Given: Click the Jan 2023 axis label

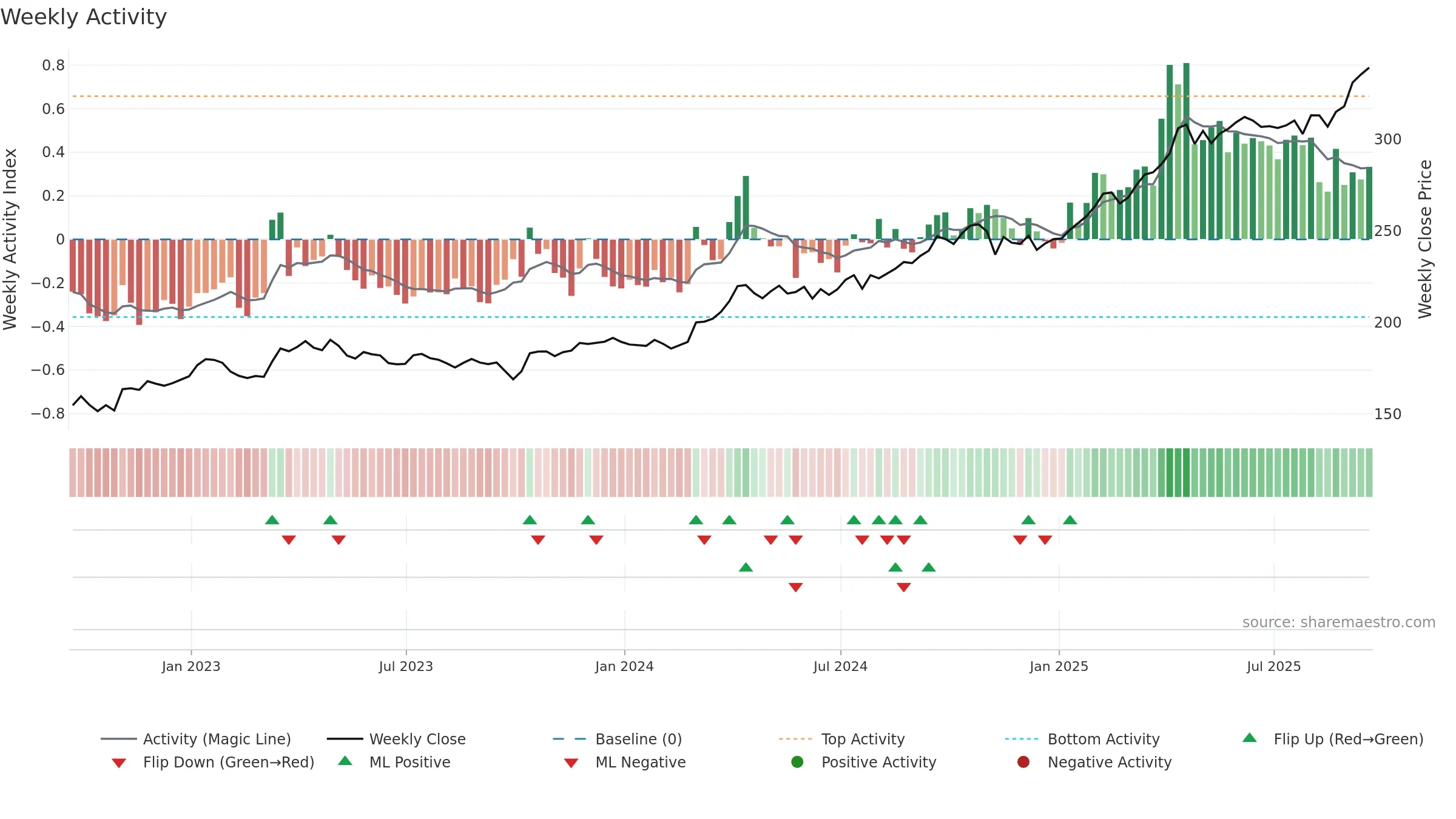Looking at the screenshot, I should [x=191, y=666].
